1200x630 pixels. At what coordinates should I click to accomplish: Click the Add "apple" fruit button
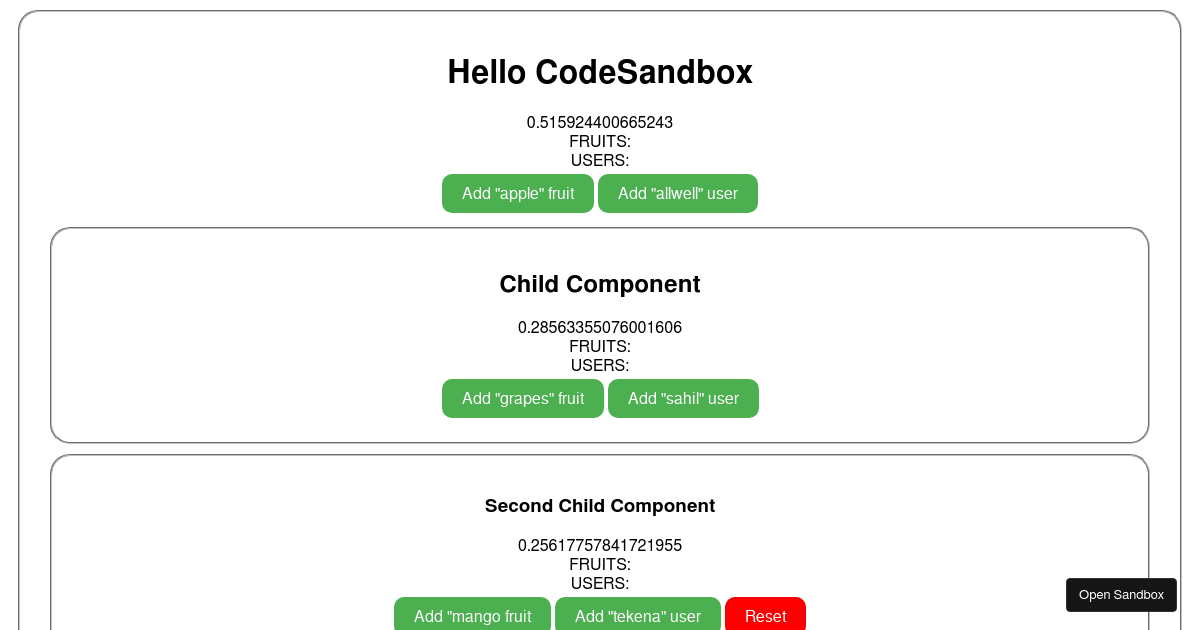point(518,193)
